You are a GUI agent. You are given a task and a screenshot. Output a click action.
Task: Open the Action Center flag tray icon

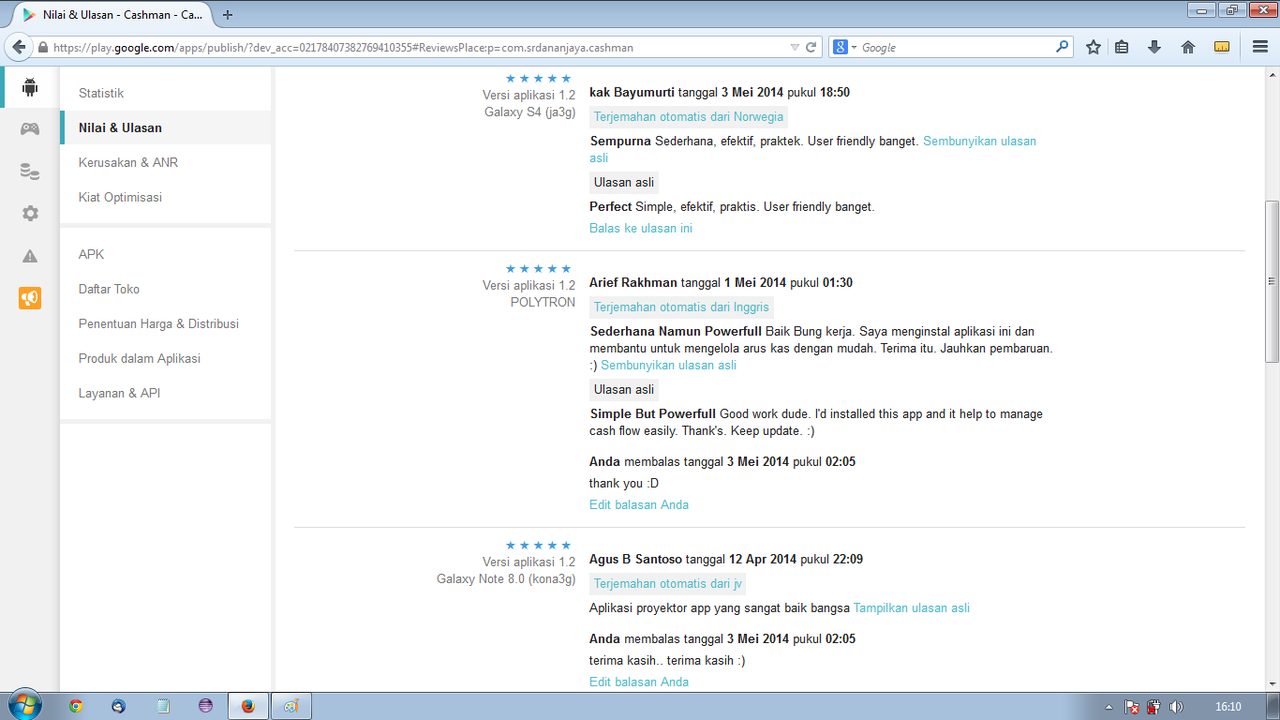[x=1132, y=707]
